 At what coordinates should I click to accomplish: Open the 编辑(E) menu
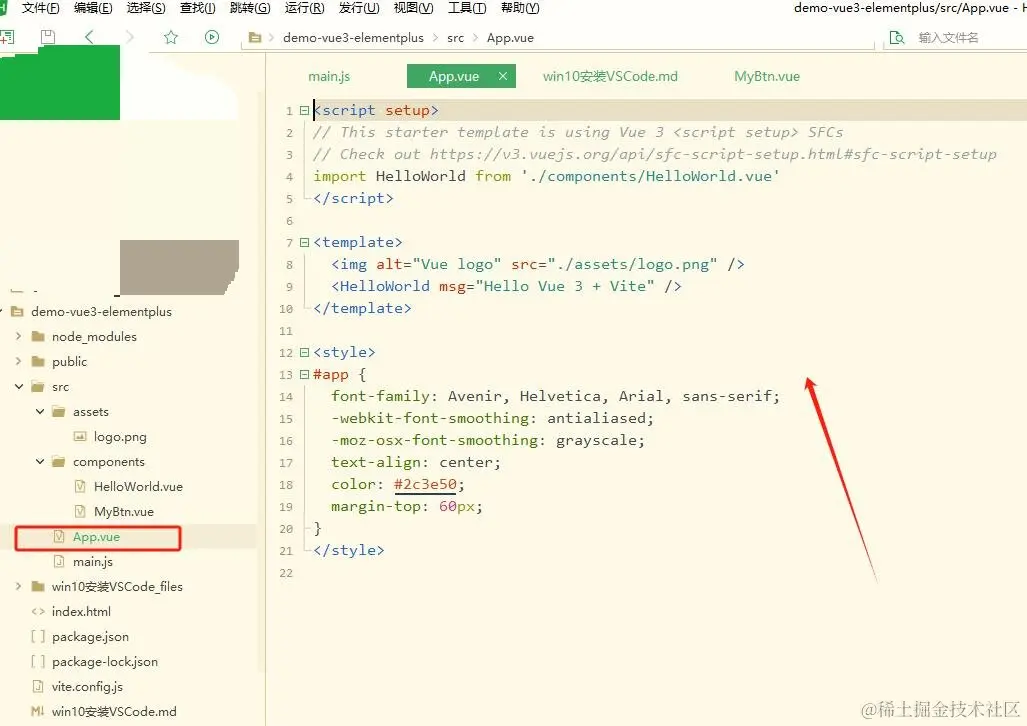click(x=93, y=8)
